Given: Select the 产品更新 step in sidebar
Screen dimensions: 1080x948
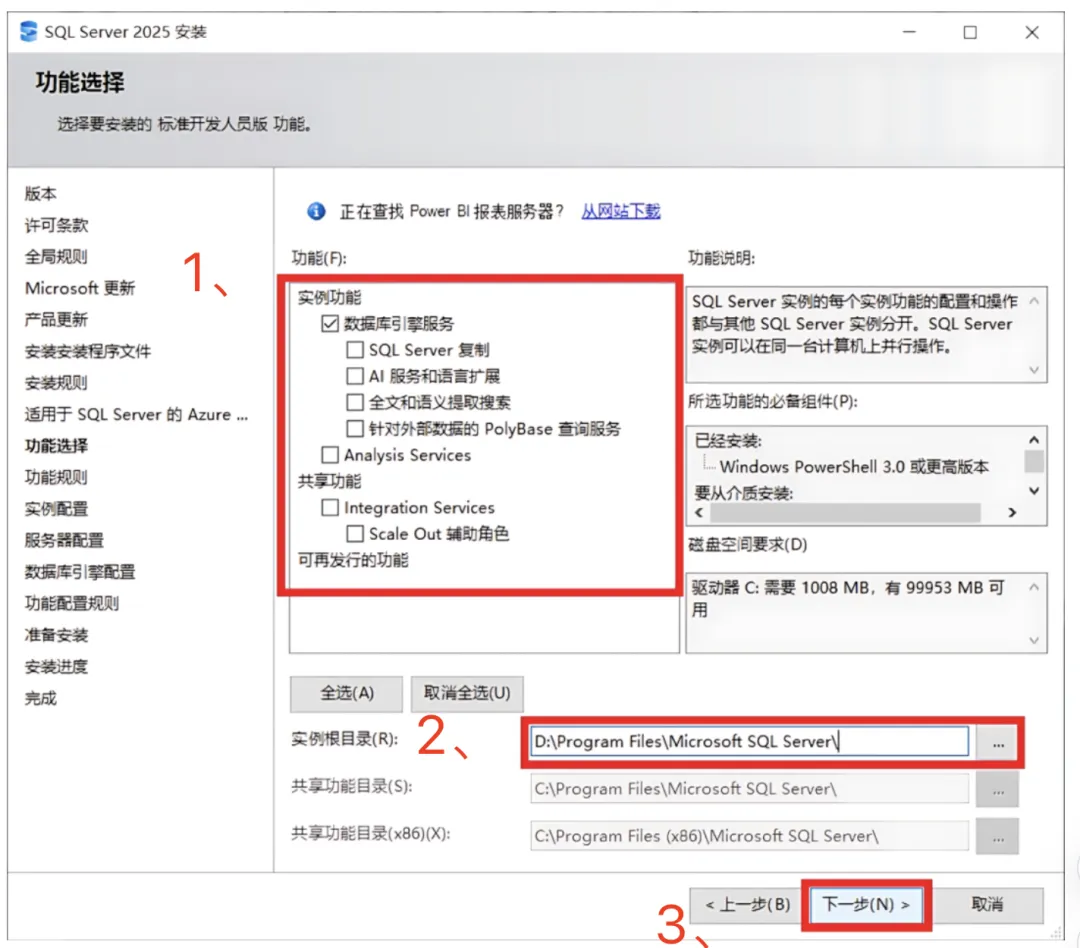Looking at the screenshot, I should [56, 320].
